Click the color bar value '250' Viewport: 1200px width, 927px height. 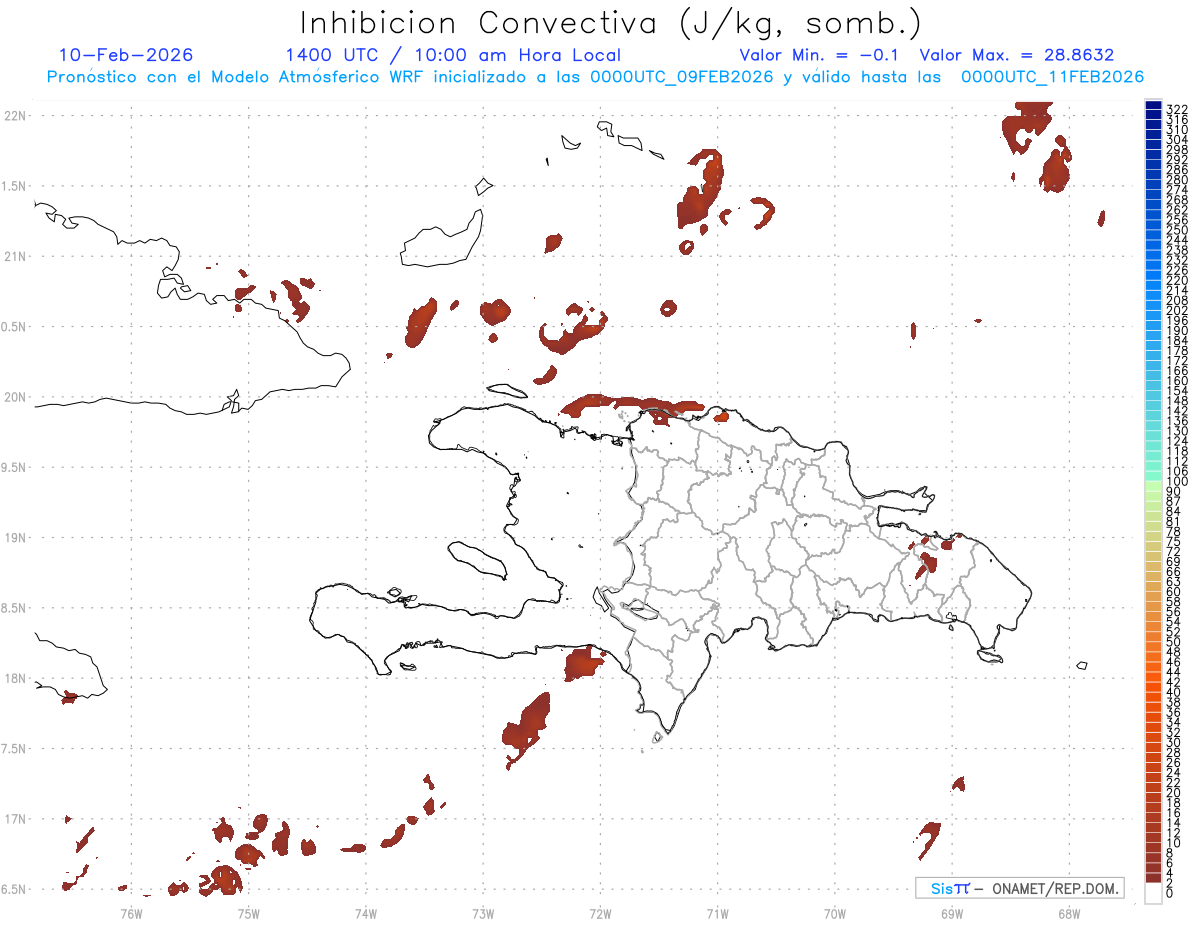[1176, 229]
